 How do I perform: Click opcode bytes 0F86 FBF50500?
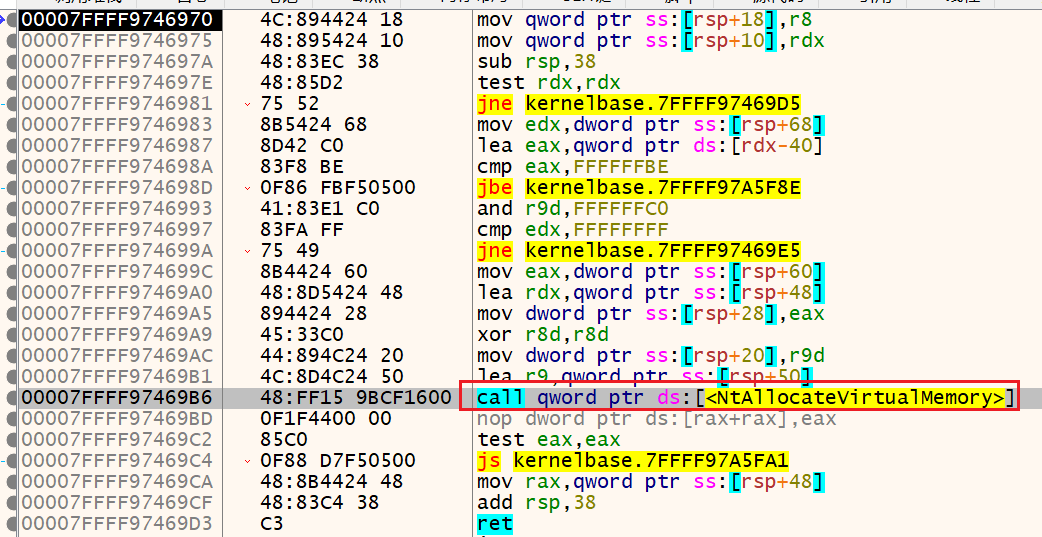338,188
